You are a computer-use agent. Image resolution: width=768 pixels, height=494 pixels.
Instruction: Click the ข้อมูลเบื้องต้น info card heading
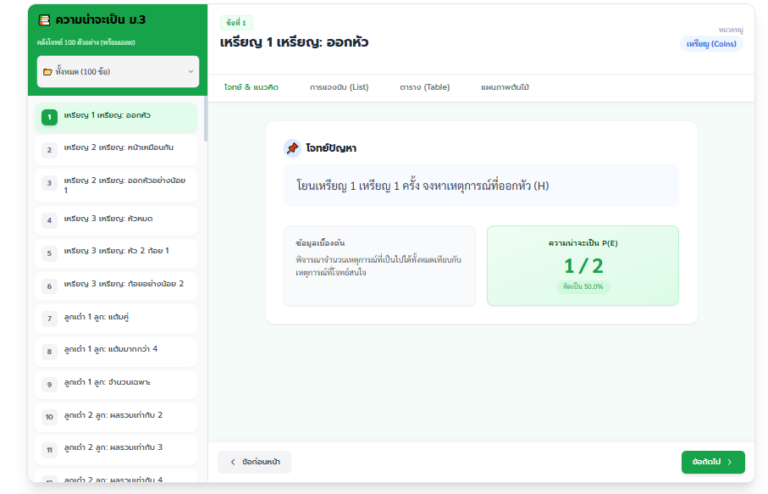pyautogui.click(x=320, y=243)
